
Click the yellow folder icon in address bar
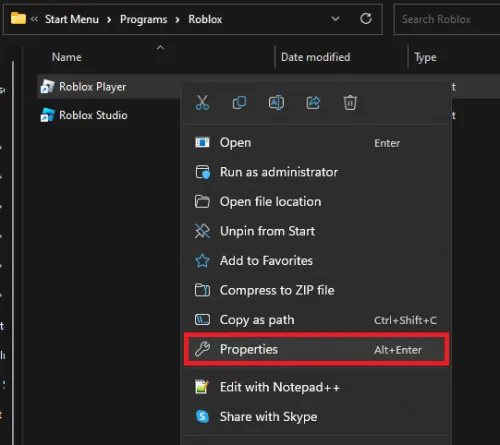click(18, 18)
